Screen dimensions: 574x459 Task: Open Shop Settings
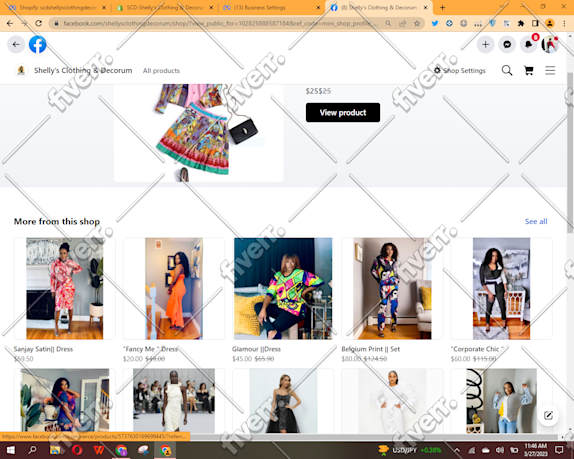pos(460,71)
